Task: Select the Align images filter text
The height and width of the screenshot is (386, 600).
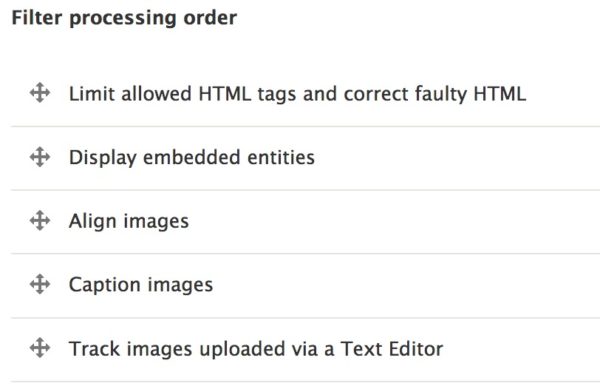Action: point(129,221)
